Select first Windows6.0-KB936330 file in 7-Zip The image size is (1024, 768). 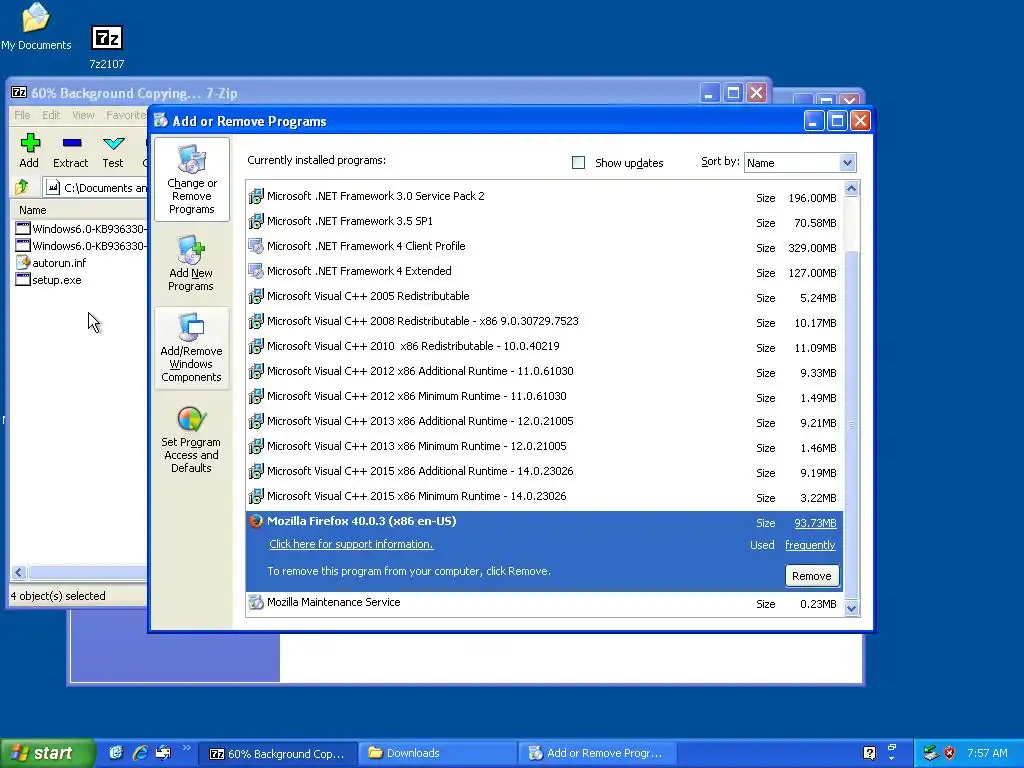[81, 229]
